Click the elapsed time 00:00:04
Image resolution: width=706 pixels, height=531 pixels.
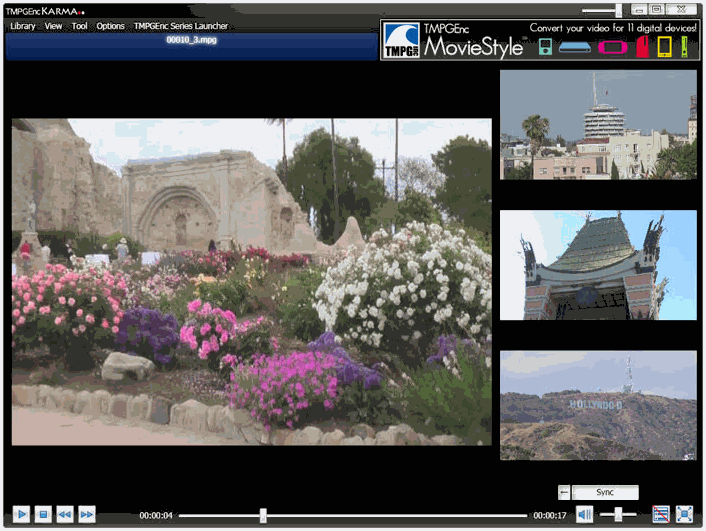pos(156,515)
